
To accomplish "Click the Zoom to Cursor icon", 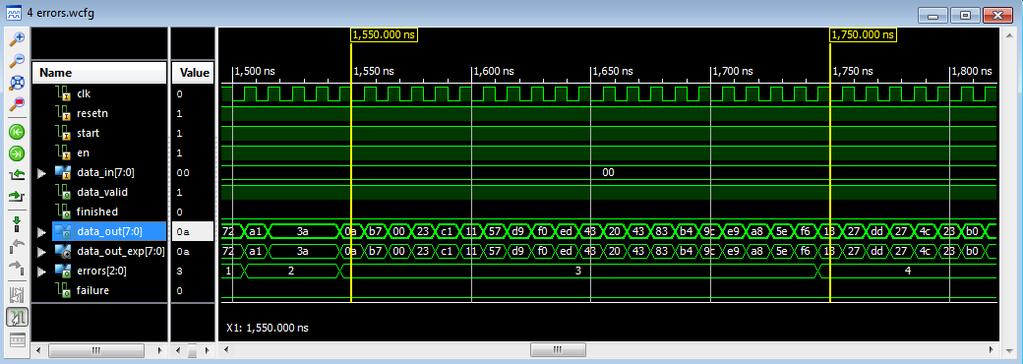I will (x=16, y=104).
